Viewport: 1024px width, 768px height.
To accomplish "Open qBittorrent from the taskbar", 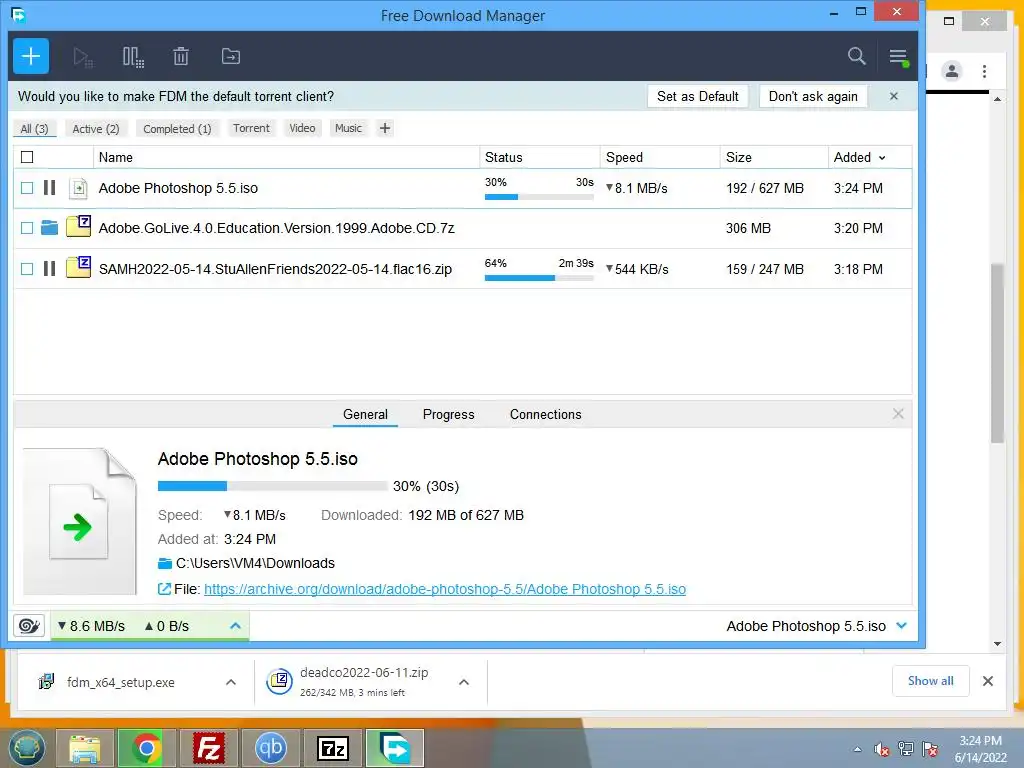I will click(x=271, y=748).
